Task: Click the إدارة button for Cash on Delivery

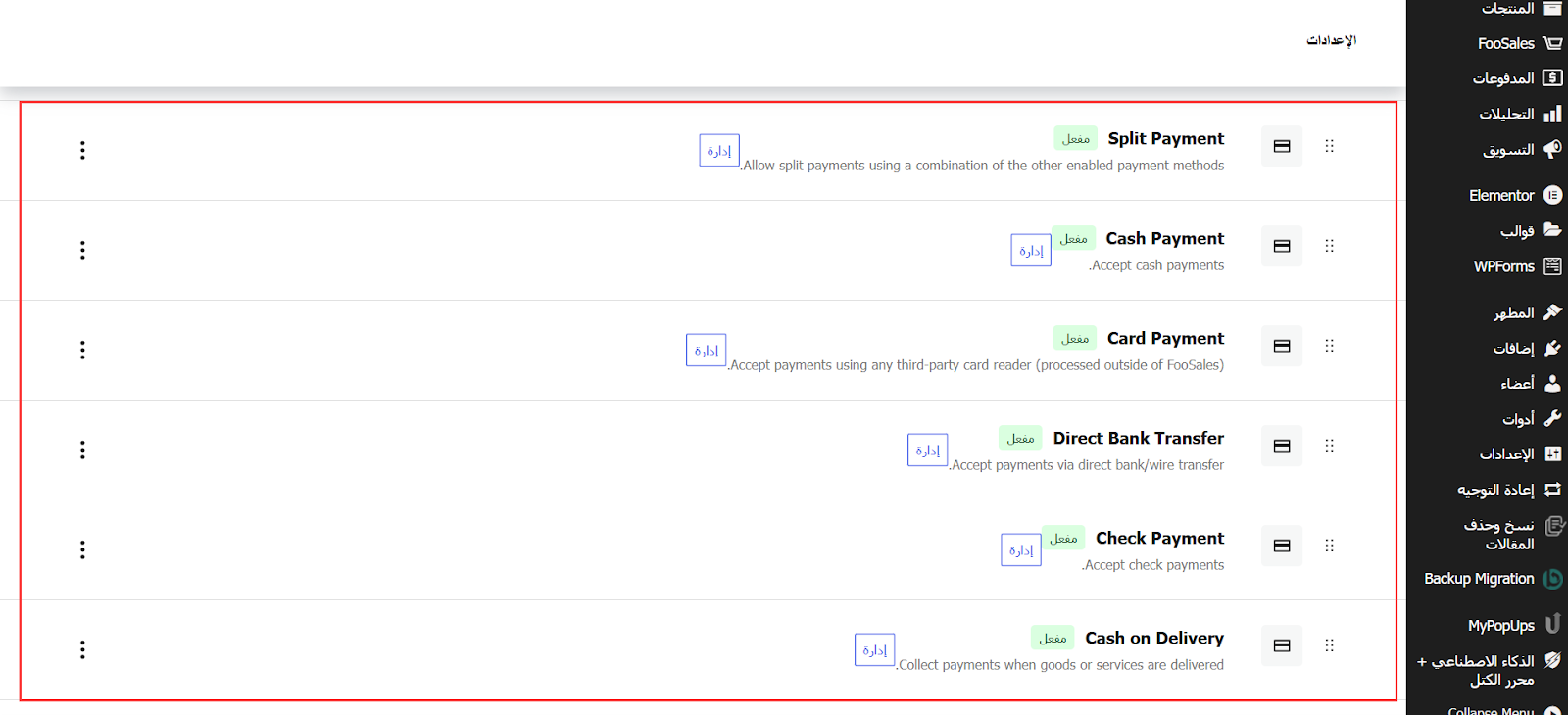Action: (874, 650)
